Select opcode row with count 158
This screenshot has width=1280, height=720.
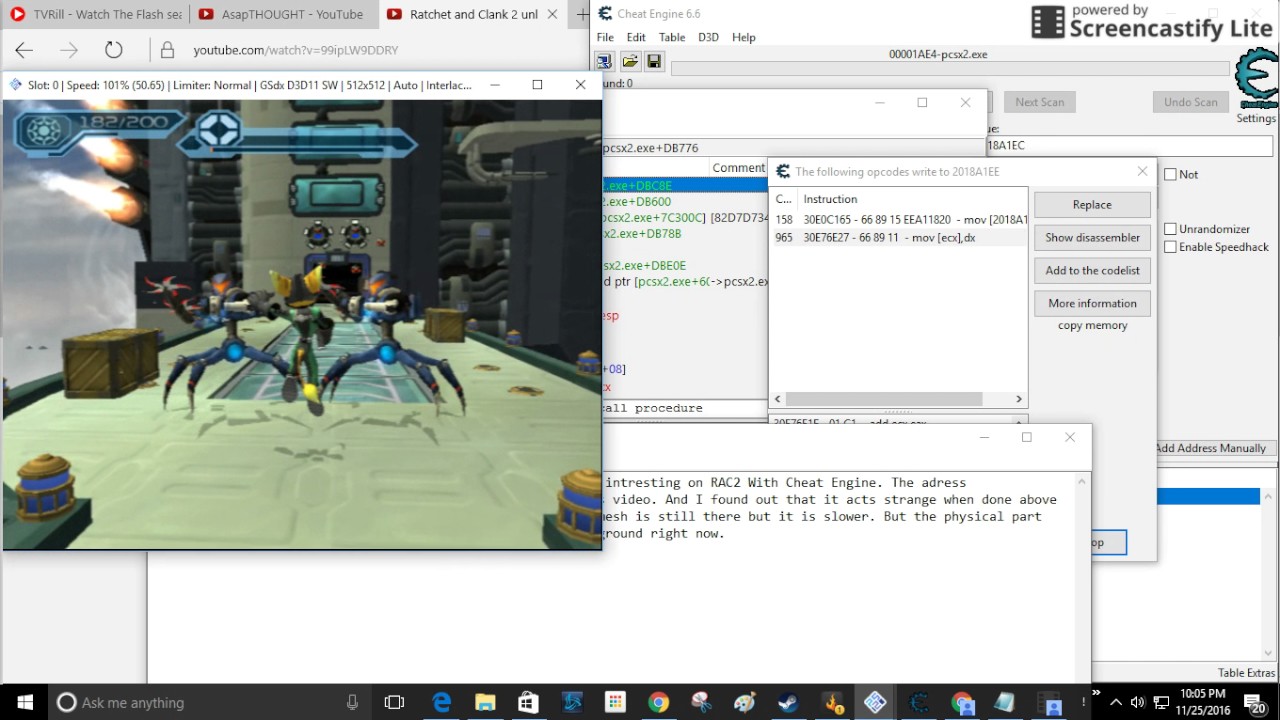coord(900,220)
